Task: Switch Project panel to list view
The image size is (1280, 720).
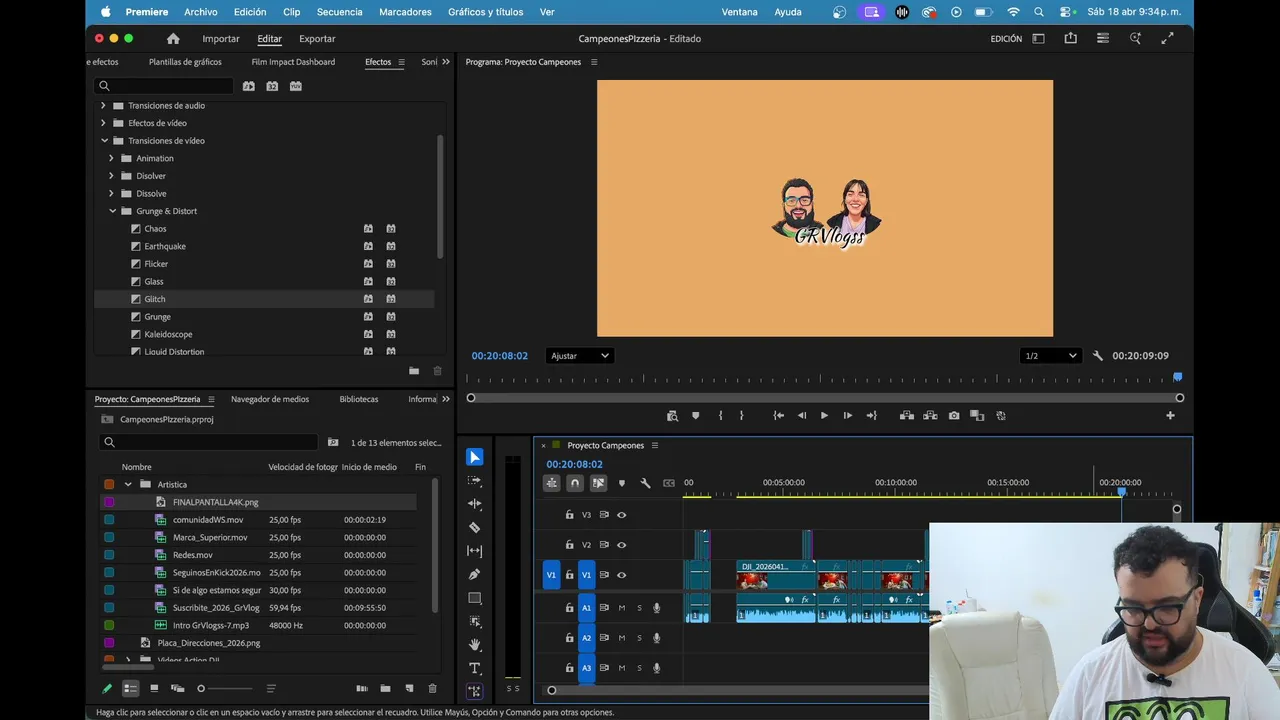Action: [130, 688]
